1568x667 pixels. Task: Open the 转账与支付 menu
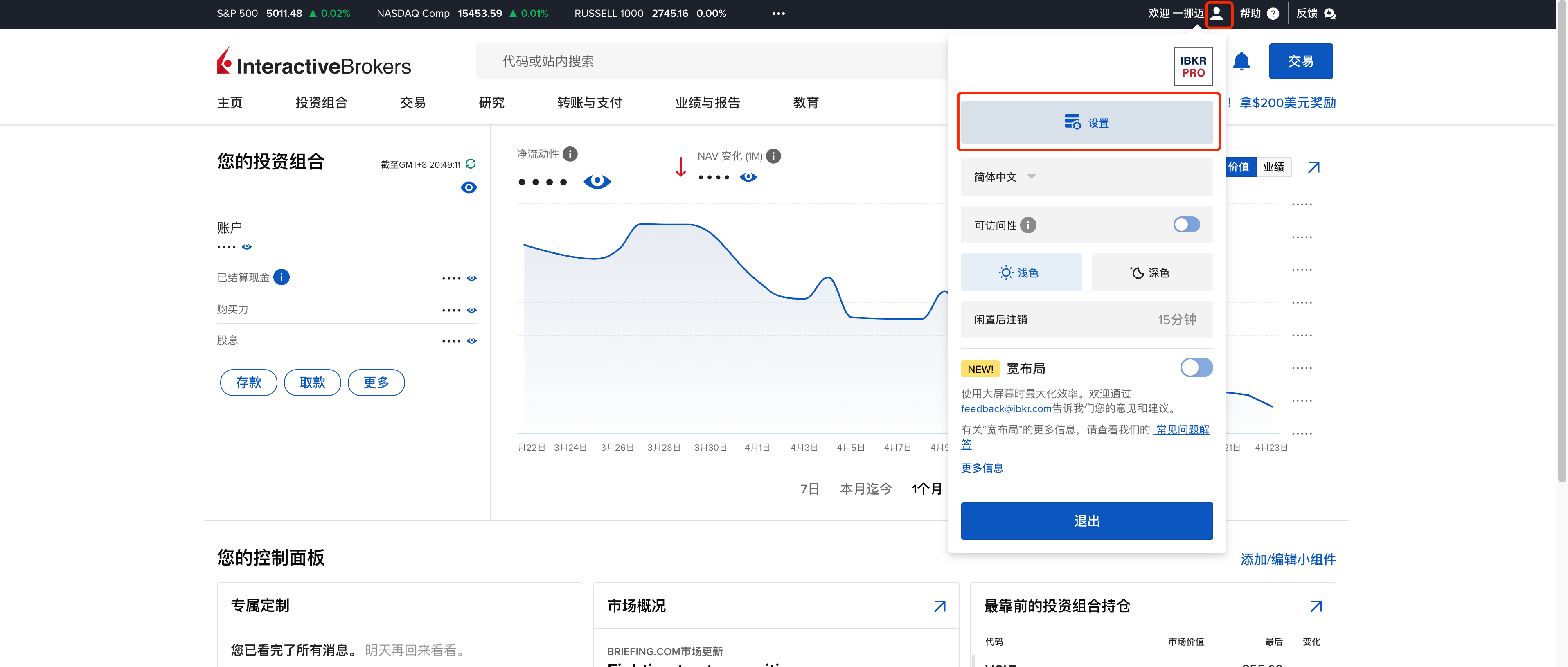coord(589,102)
